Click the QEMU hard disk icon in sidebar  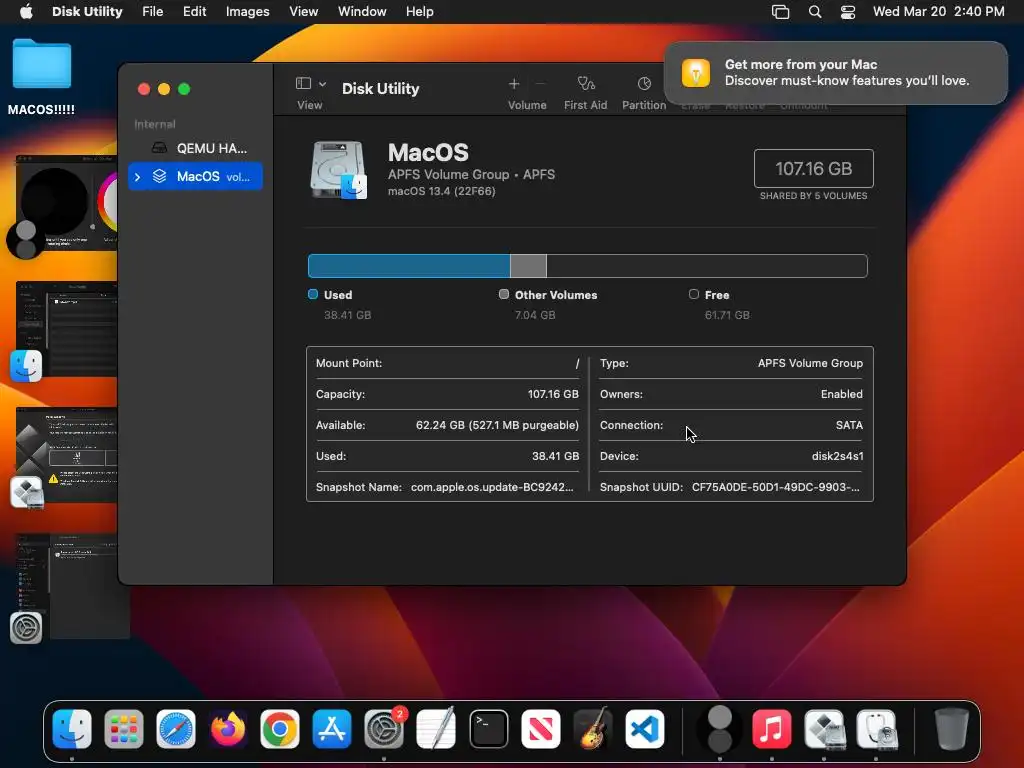(x=159, y=148)
